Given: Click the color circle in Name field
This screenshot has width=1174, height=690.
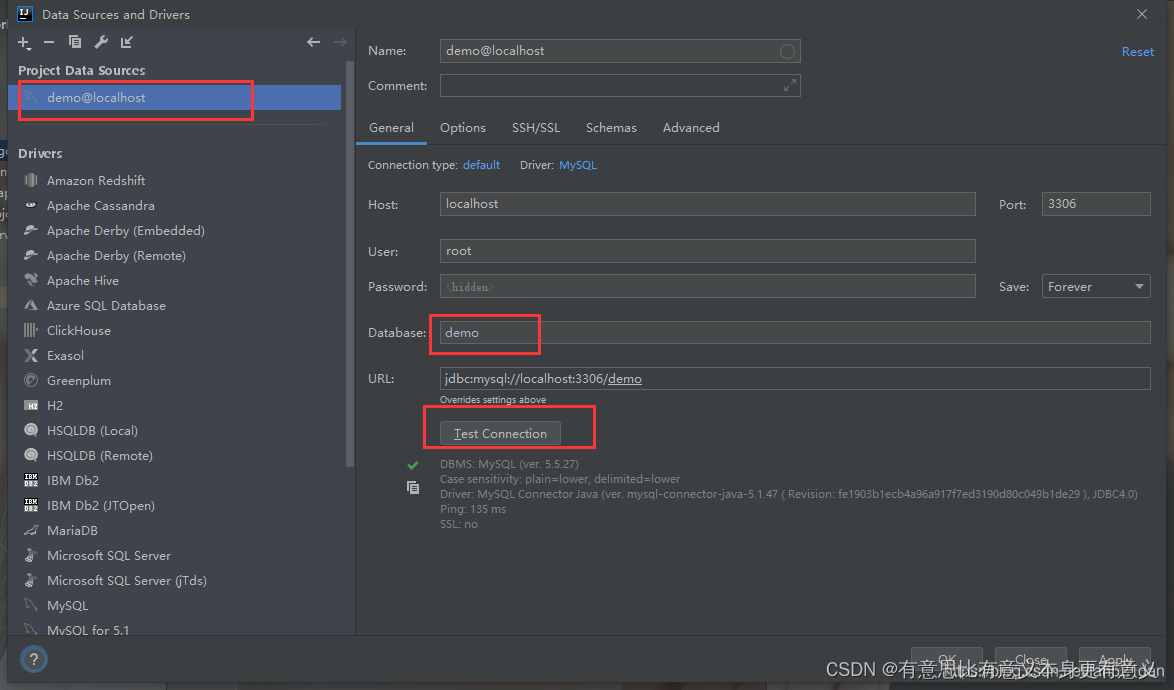Looking at the screenshot, I should (787, 51).
